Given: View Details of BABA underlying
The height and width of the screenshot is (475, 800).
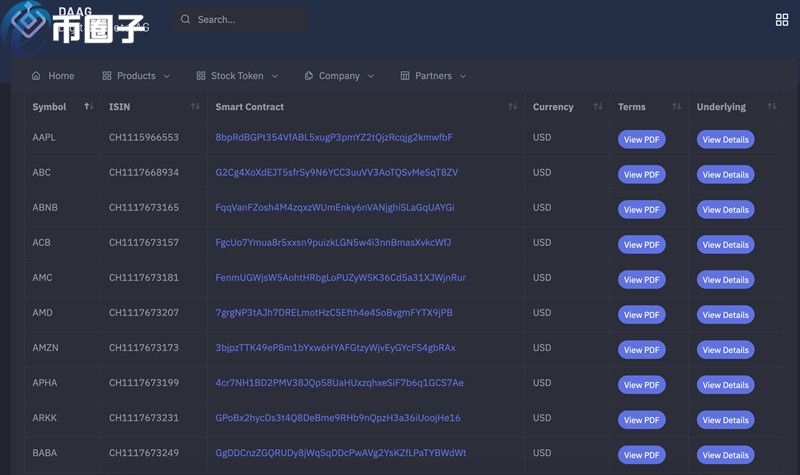Looking at the screenshot, I should click(x=725, y=455).
